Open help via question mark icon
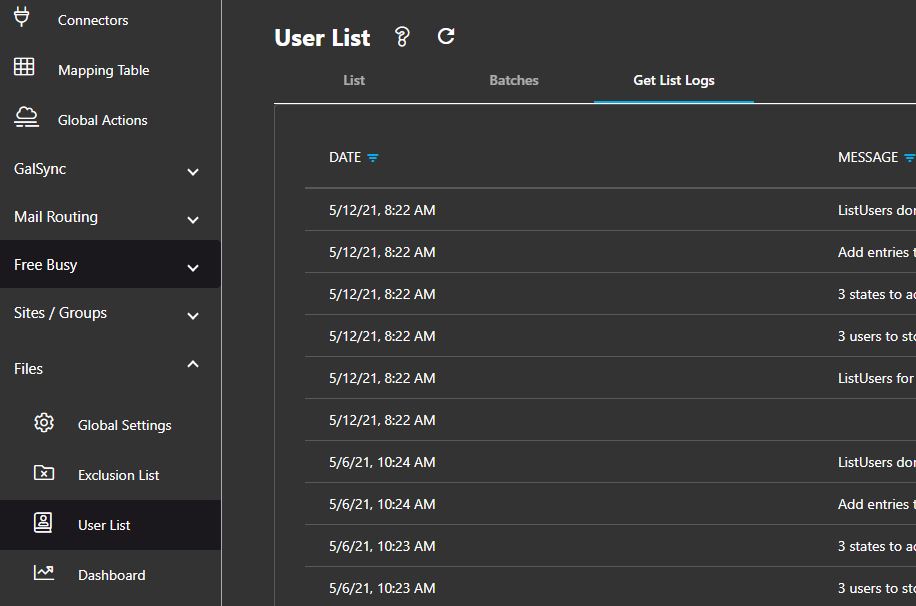Screen dimensions: 916x606 click(402, 37)
